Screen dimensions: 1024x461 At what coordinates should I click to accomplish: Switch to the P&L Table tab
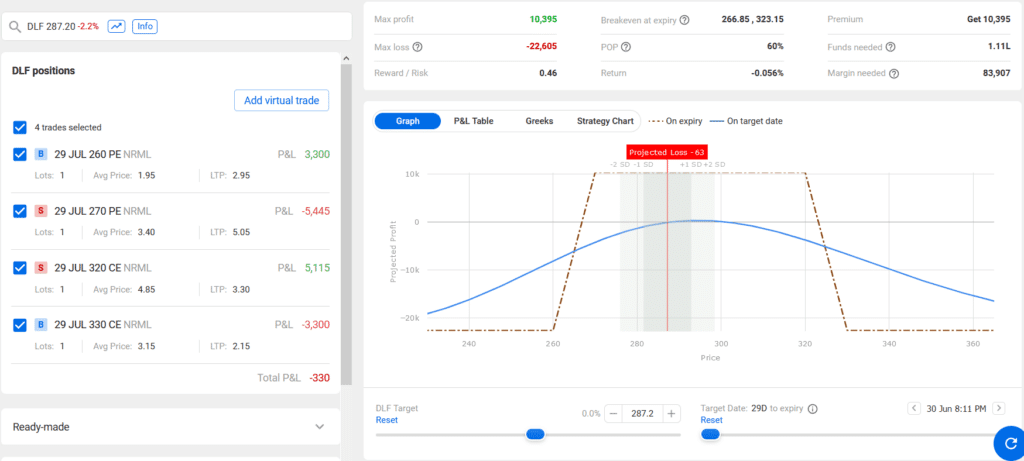tap(473, 121)
